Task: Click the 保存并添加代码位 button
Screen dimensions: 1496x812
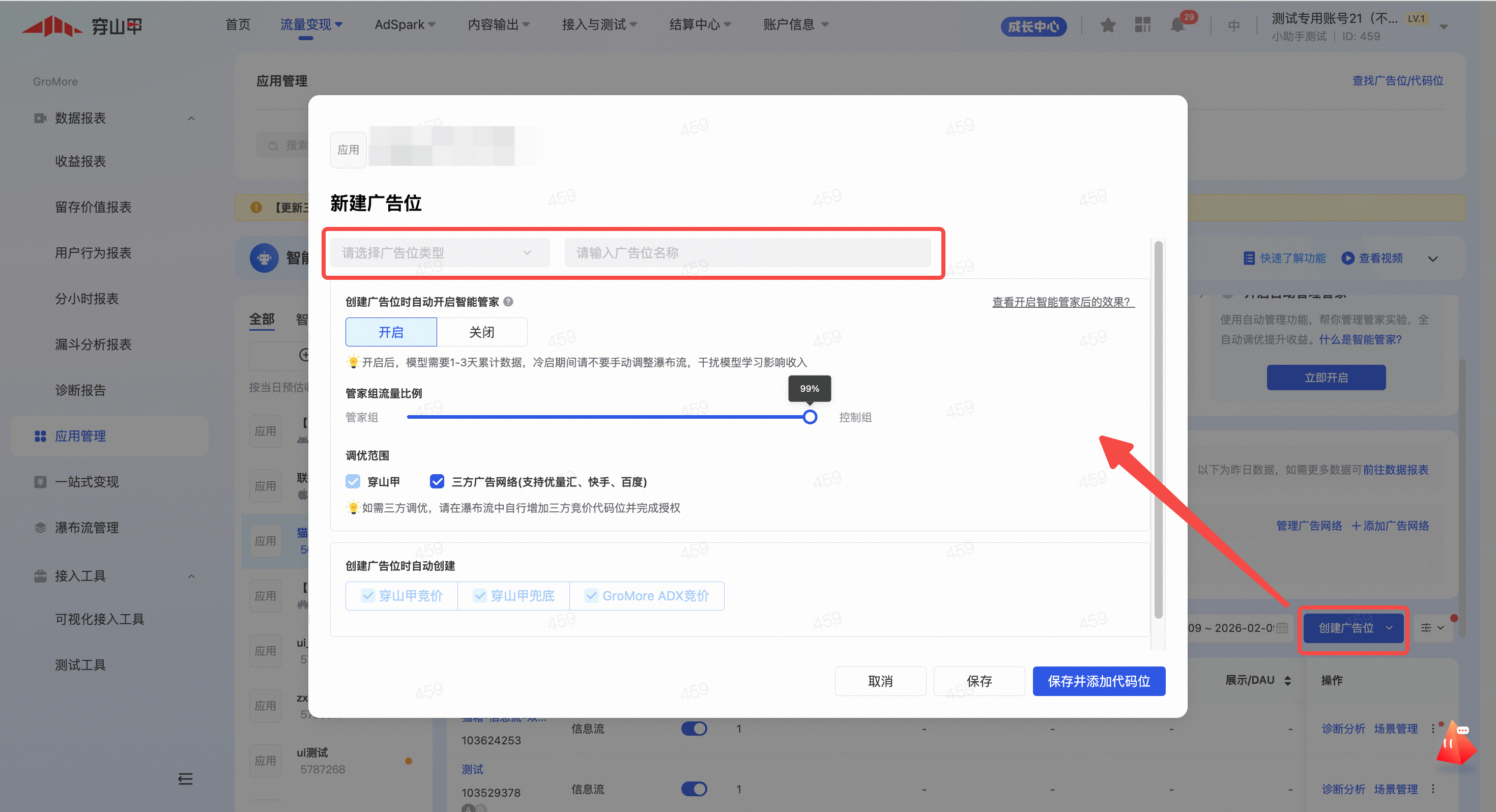Action: coord(1098,681)
